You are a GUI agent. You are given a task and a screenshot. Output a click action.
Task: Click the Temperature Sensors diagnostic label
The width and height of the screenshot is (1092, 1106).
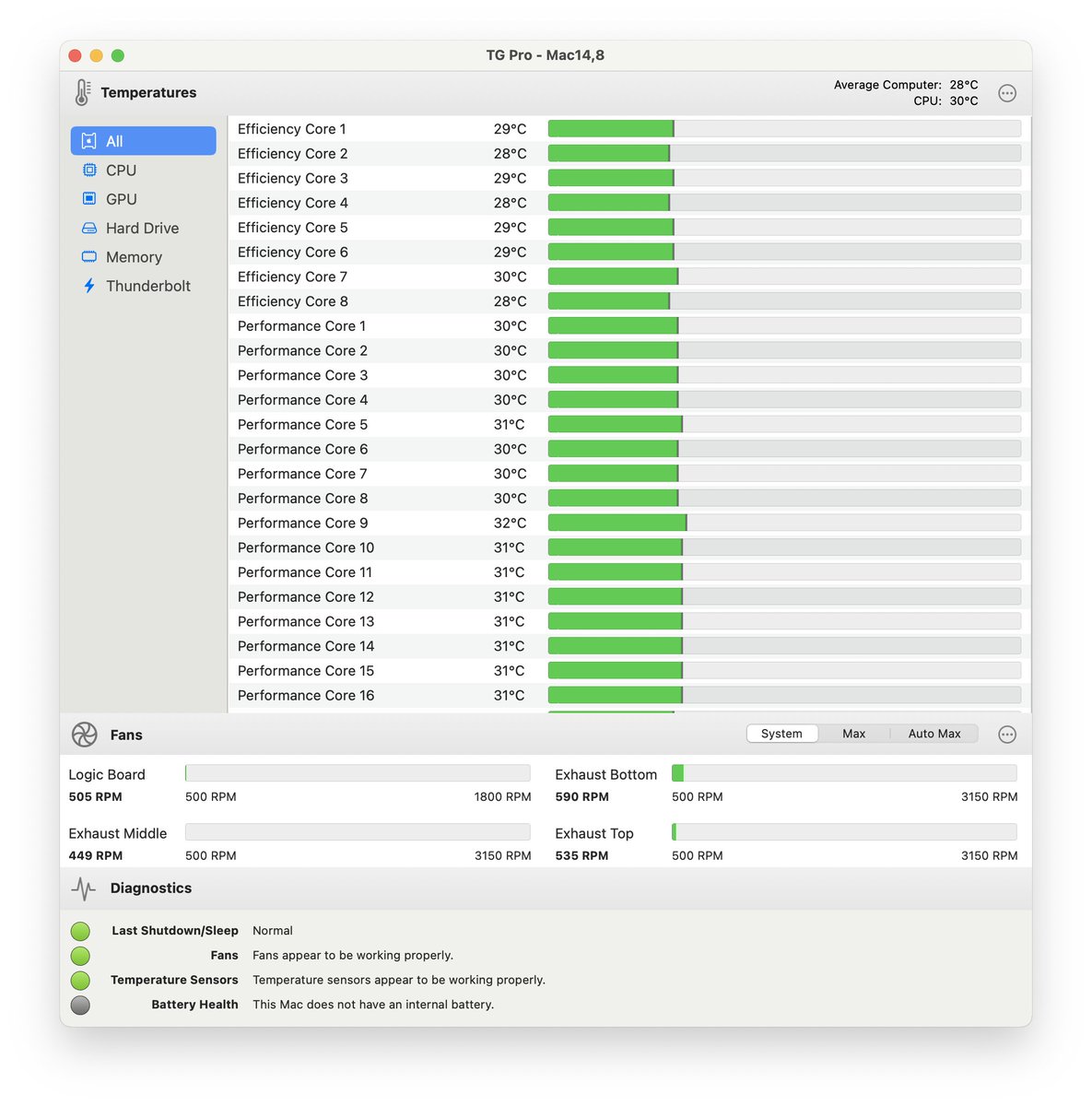click(x=174, y=980)
